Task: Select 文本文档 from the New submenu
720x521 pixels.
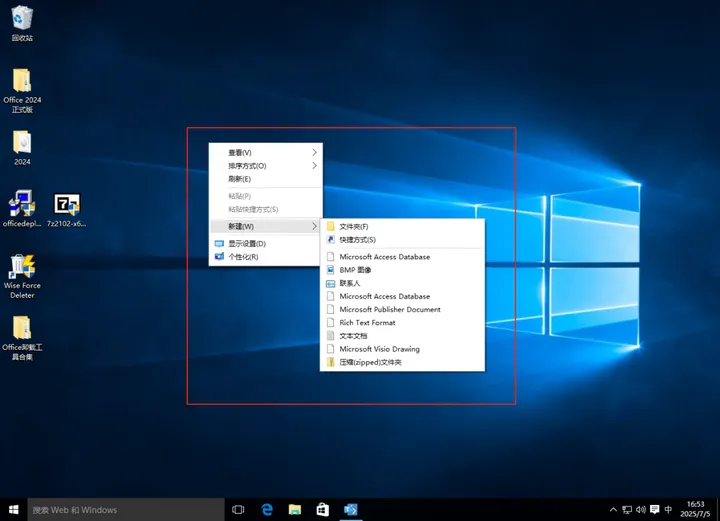Action: pyautogui.click(x=354, y=336)
